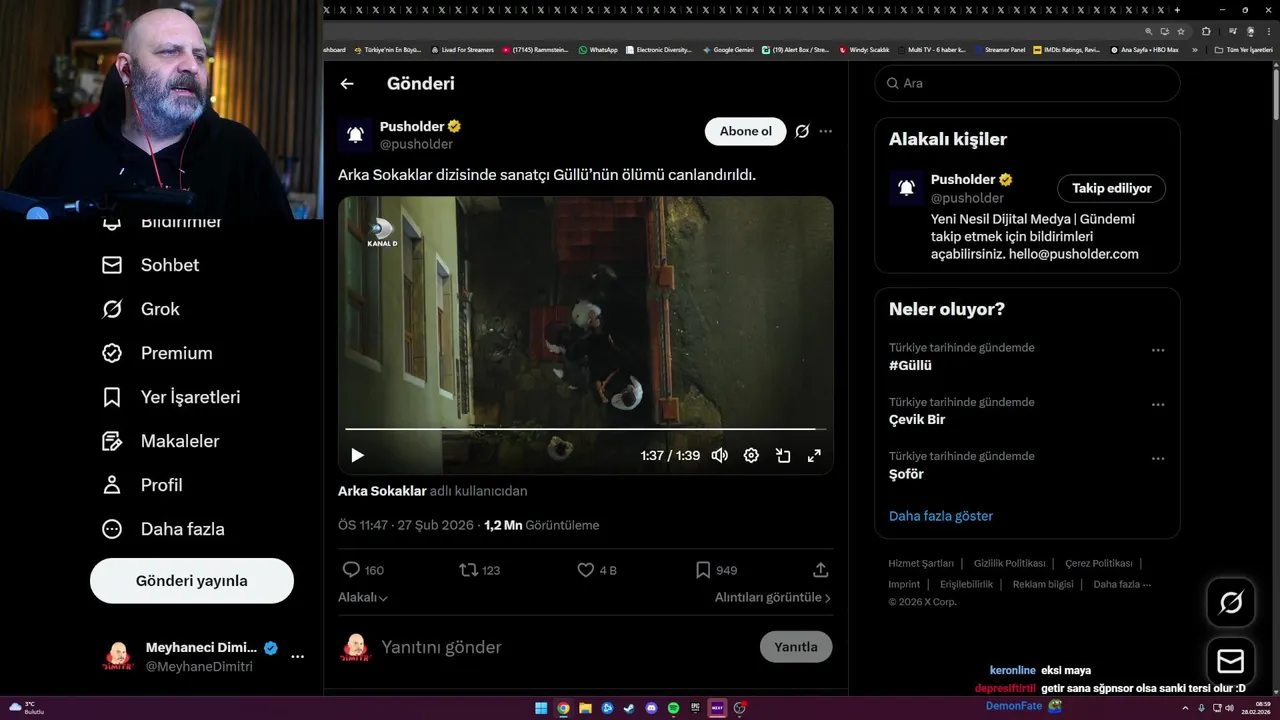Open Steam from the taskbar

point(629,708)
